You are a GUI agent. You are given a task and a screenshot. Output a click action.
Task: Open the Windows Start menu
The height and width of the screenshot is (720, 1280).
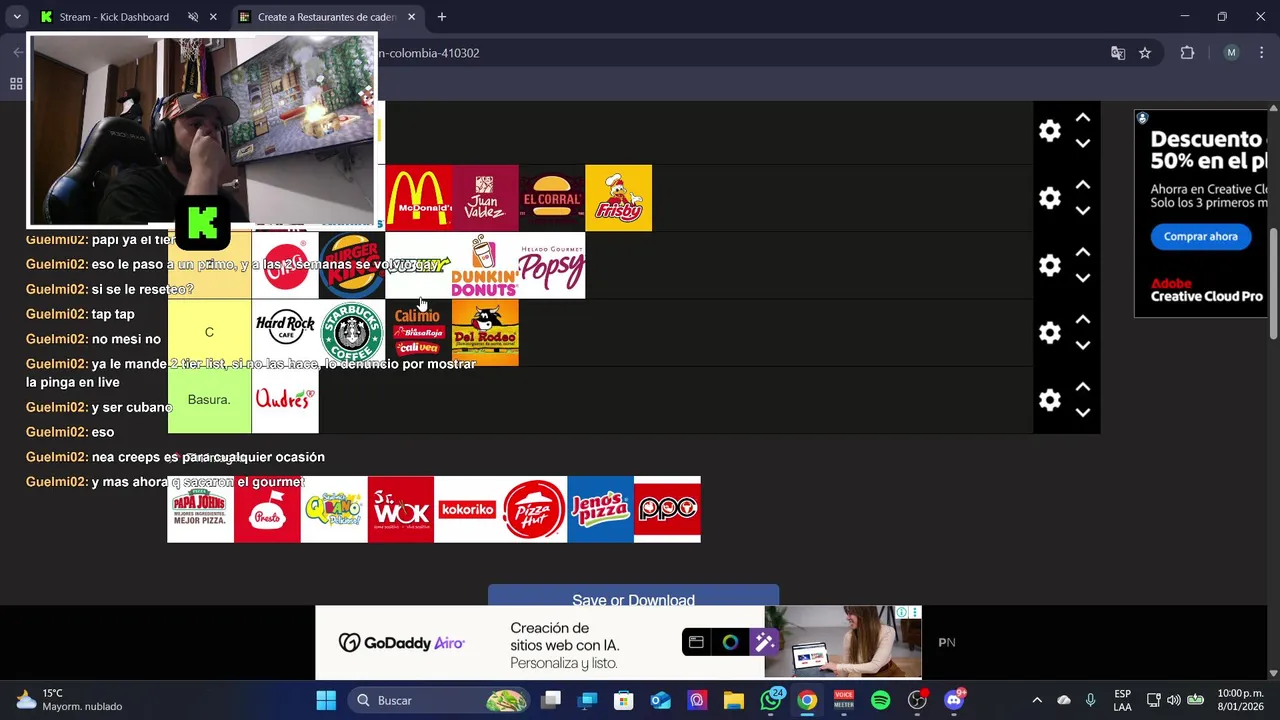click(x=326, y=700)
